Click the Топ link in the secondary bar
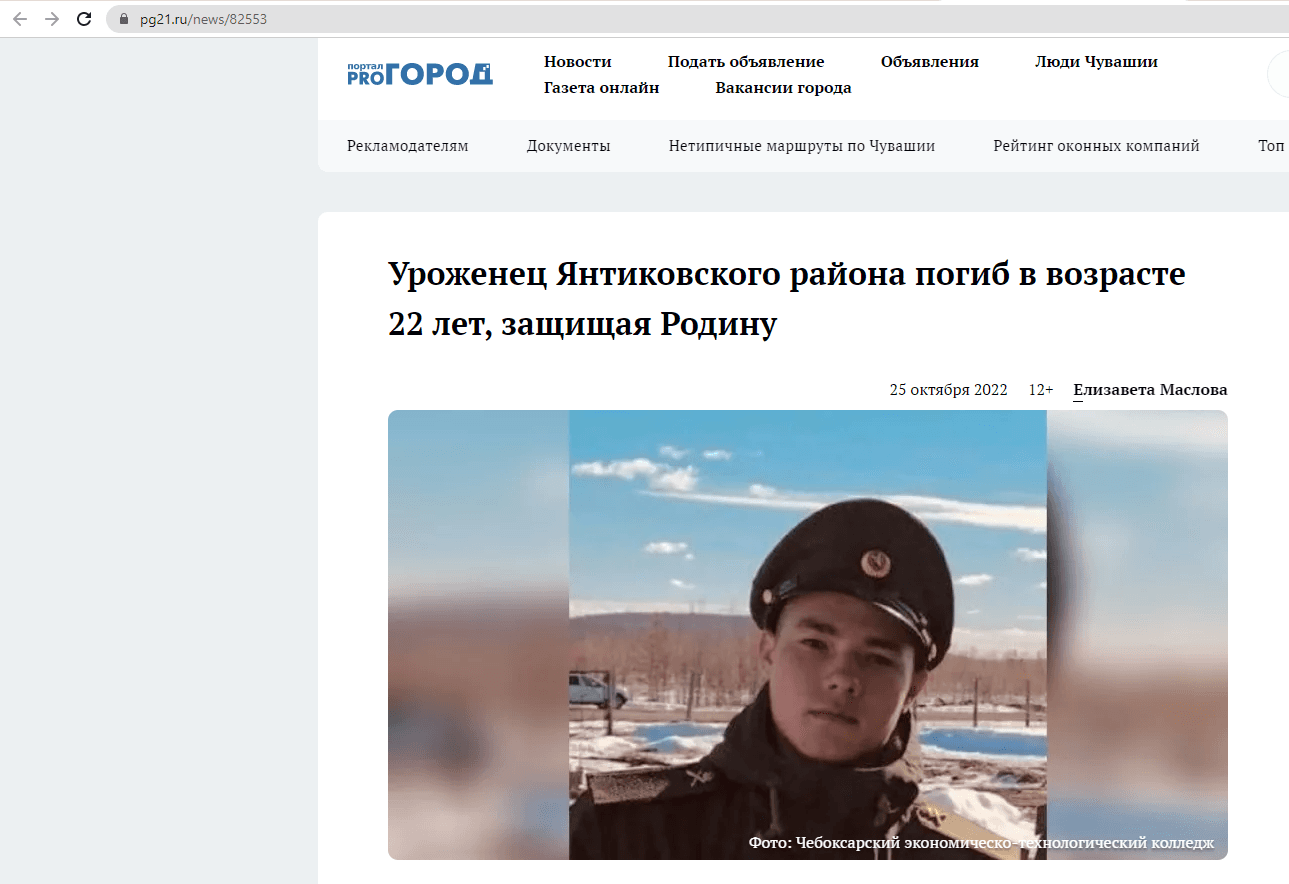The width and height of the screenshot is (1289, 884). (x=1271, y=146)
